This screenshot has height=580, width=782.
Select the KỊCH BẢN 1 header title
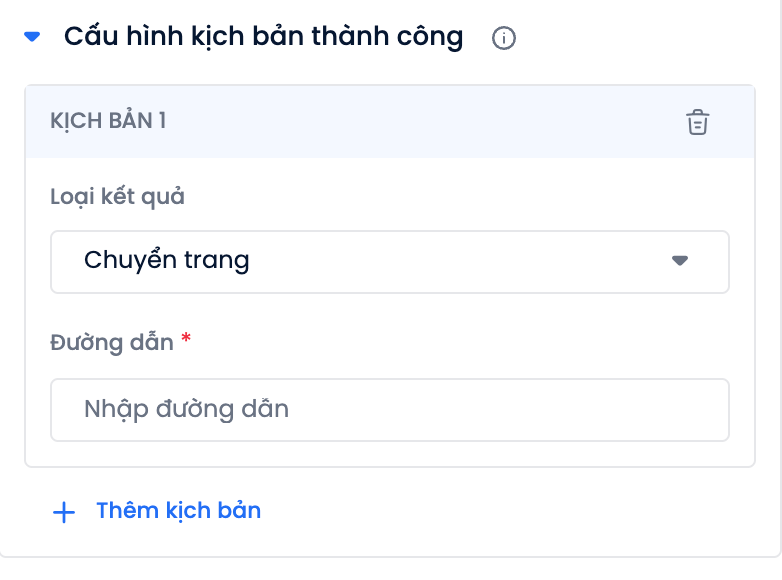108,121
